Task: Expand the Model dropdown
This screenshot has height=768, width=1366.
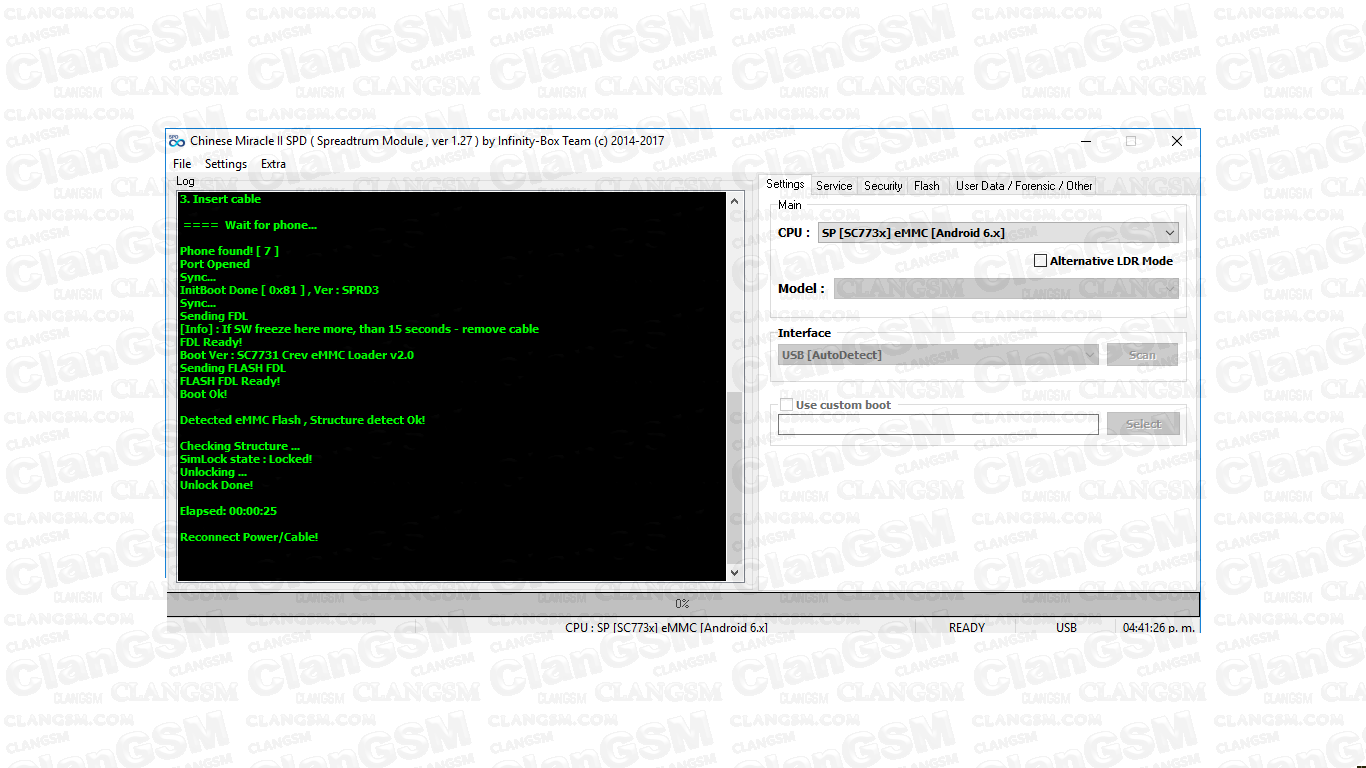Action: coord(1006,288)
